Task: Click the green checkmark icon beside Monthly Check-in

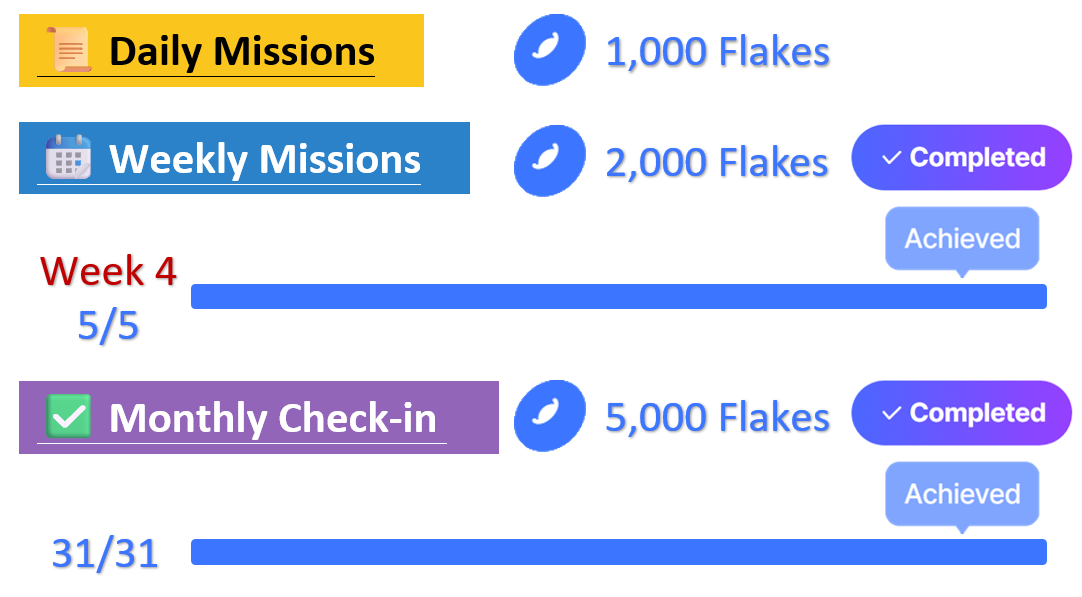Action: click(x=68, y=416)
